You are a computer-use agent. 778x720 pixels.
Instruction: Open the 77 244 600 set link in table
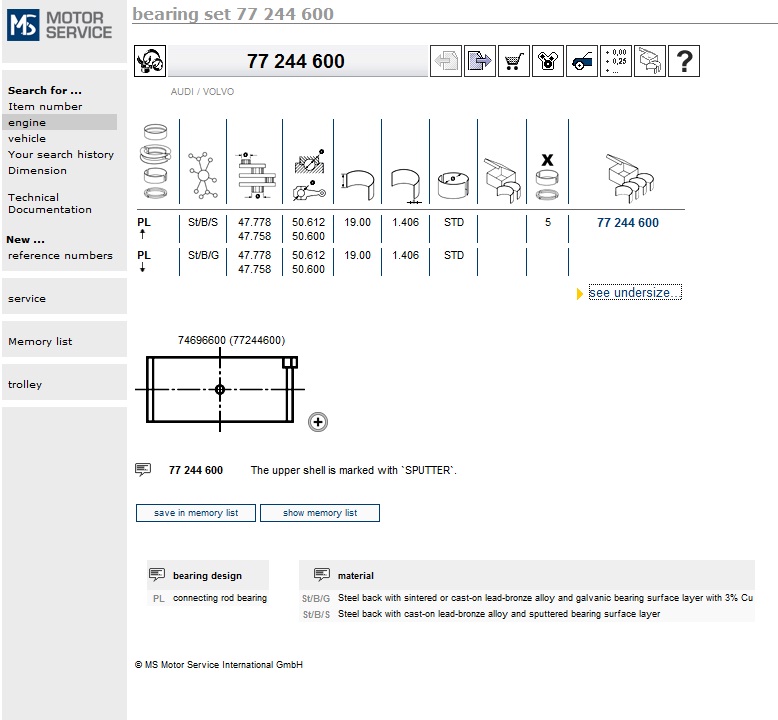[627, 223]
